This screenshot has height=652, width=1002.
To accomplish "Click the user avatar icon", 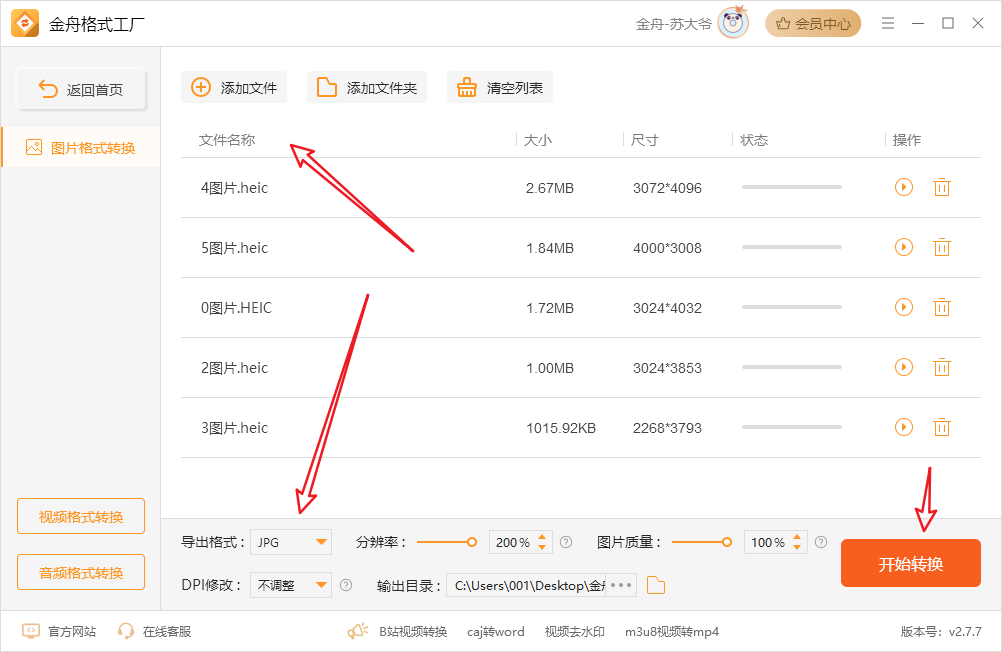I will (733, 23).
